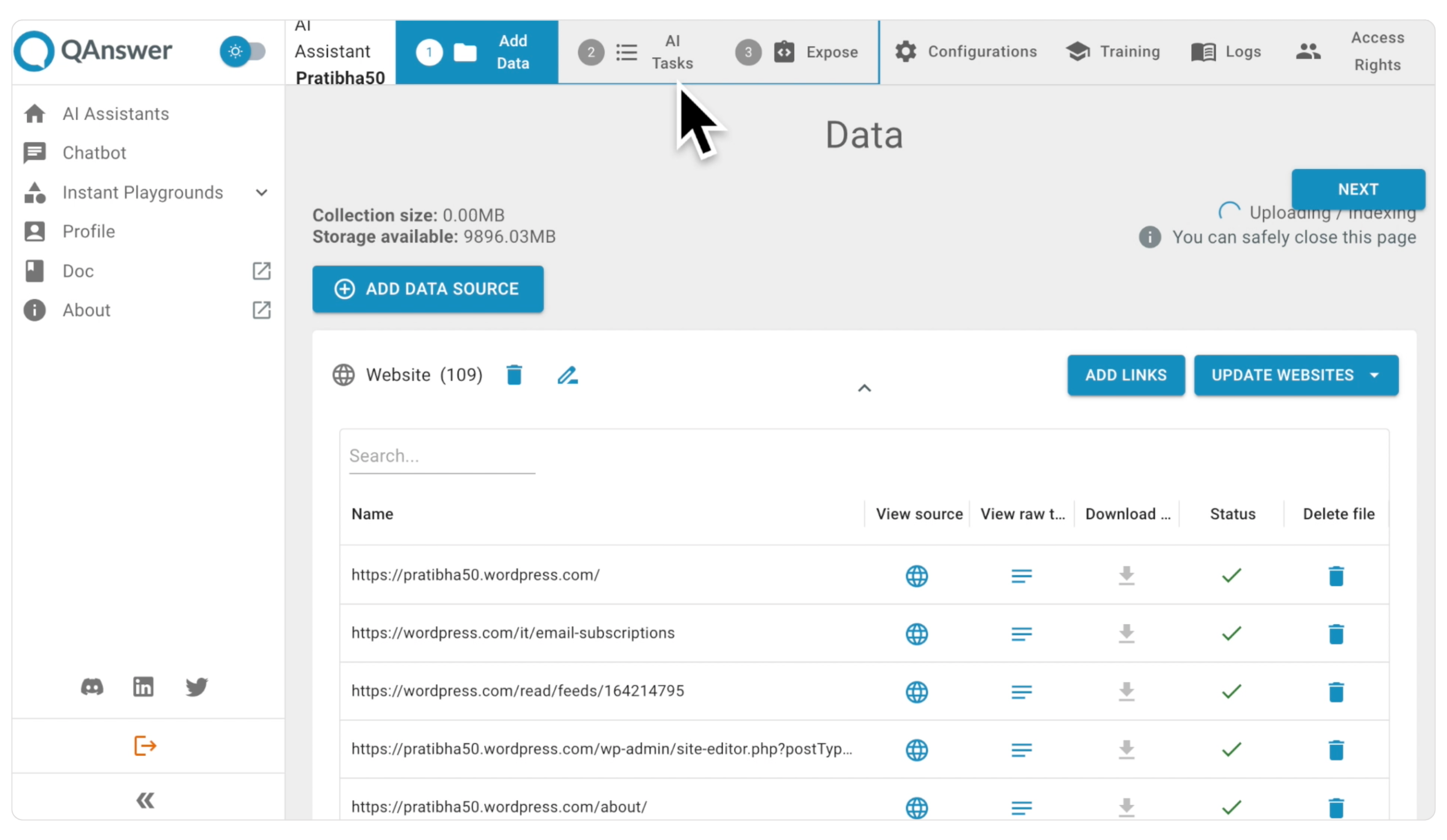This screenshot has width=1447, height=840.
Task: Edit the Website source name
Action: (x=567, y=375)
